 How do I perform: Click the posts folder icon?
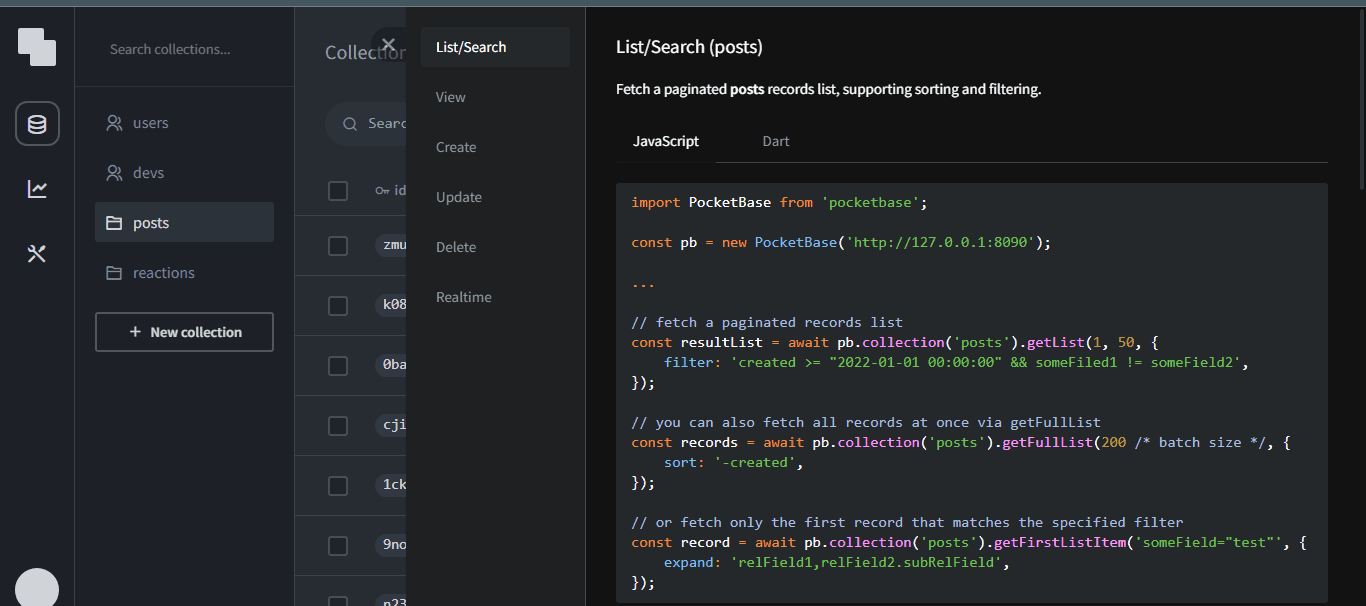click(114, 223)
